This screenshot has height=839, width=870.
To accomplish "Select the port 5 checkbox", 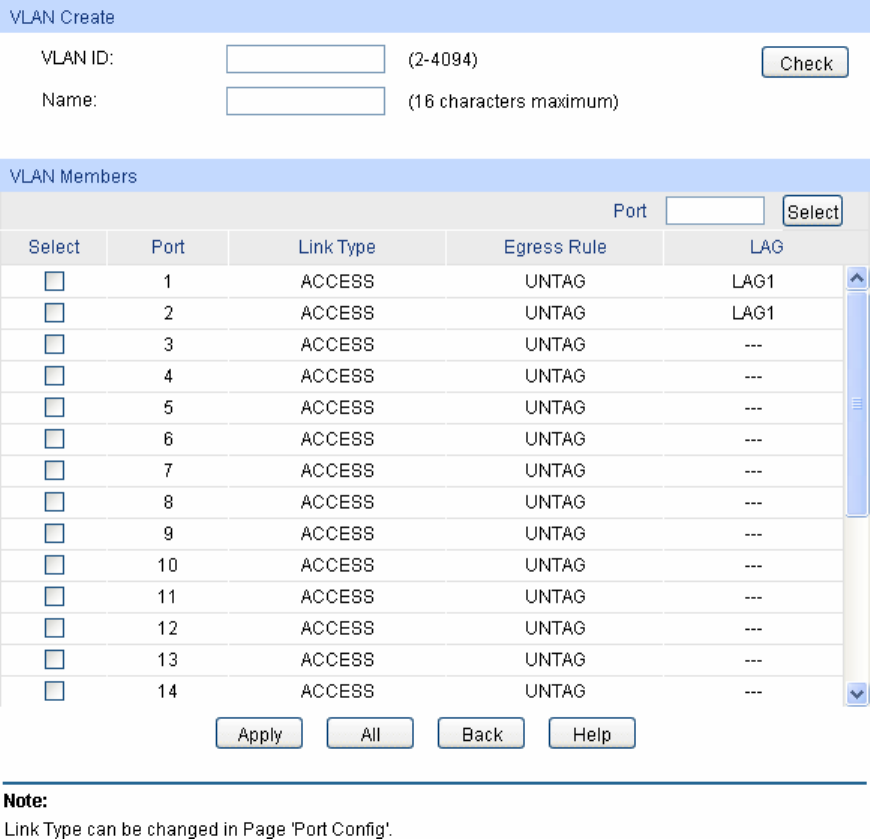I will 54,408.
